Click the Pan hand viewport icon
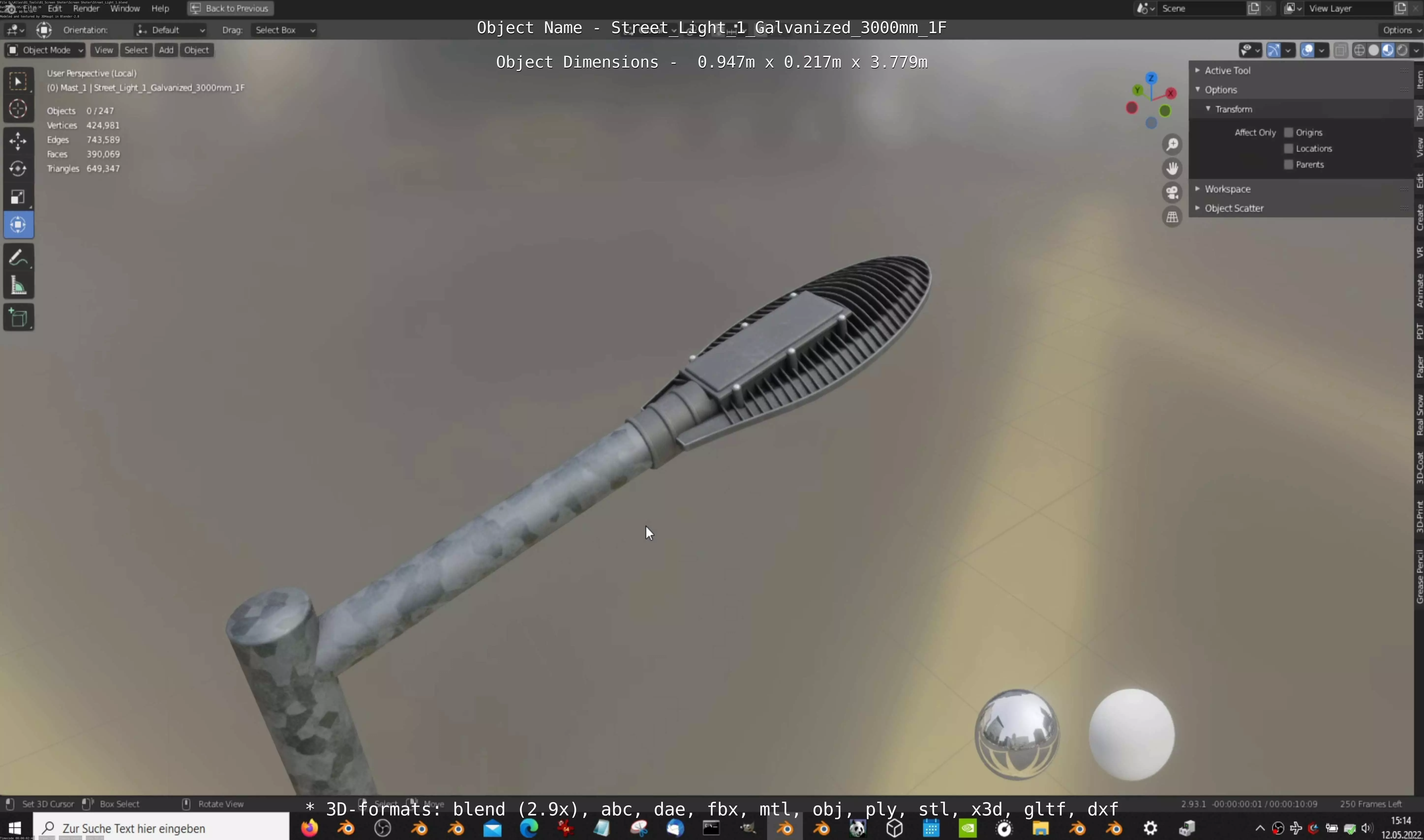The height and width of the screenshot is (840, 1424). click(x=1172, y=168)
